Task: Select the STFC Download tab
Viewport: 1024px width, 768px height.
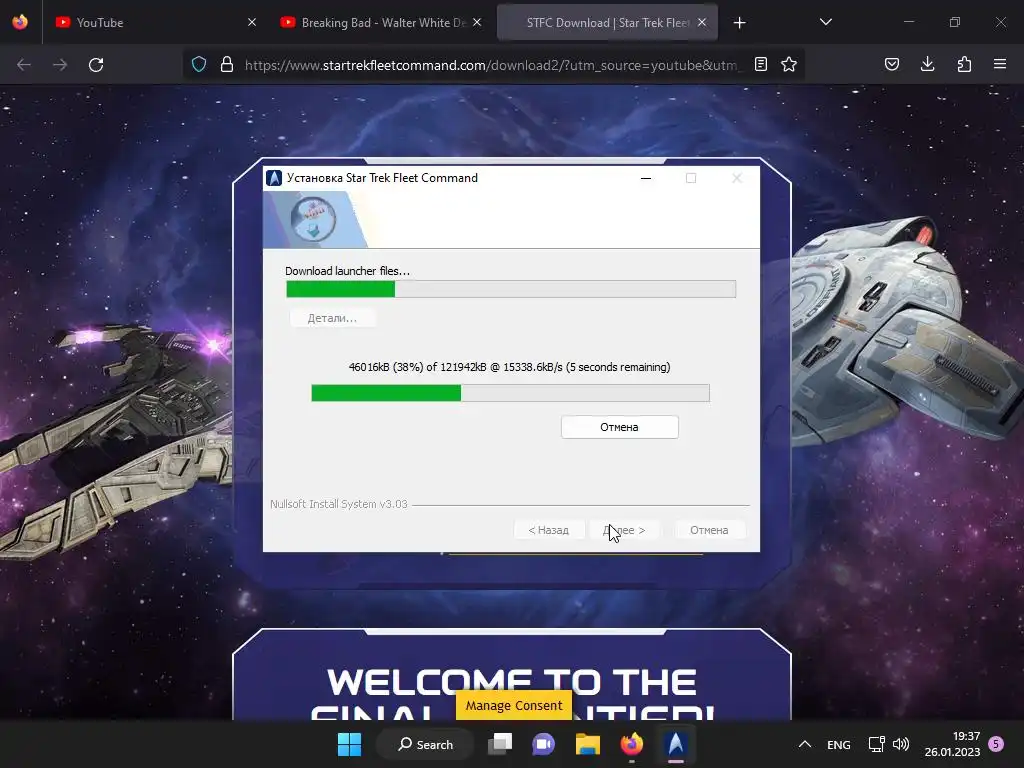Action: [x=607, y=22]
